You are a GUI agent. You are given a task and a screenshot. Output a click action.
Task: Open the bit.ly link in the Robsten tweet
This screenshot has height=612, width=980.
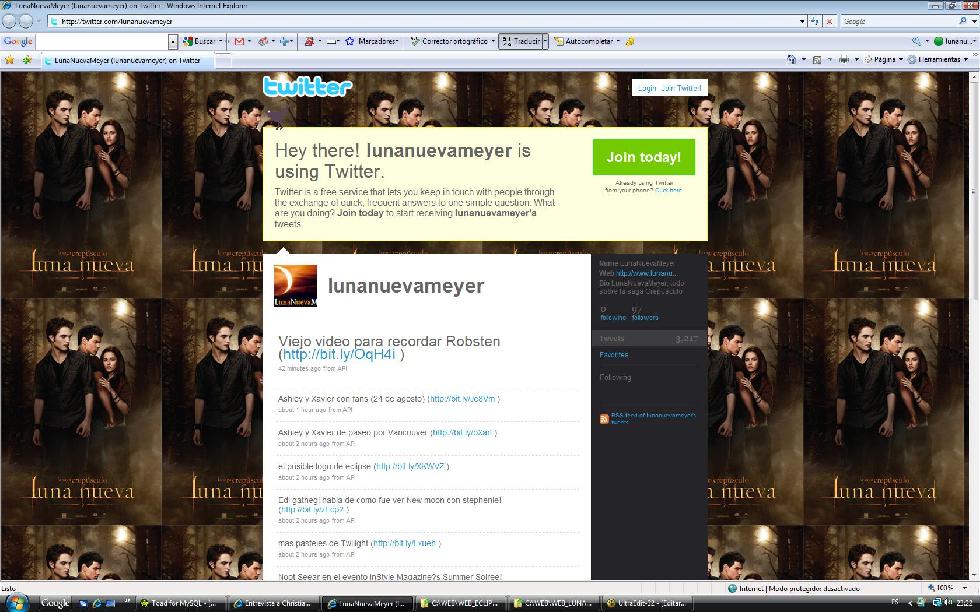coord(339,354)
